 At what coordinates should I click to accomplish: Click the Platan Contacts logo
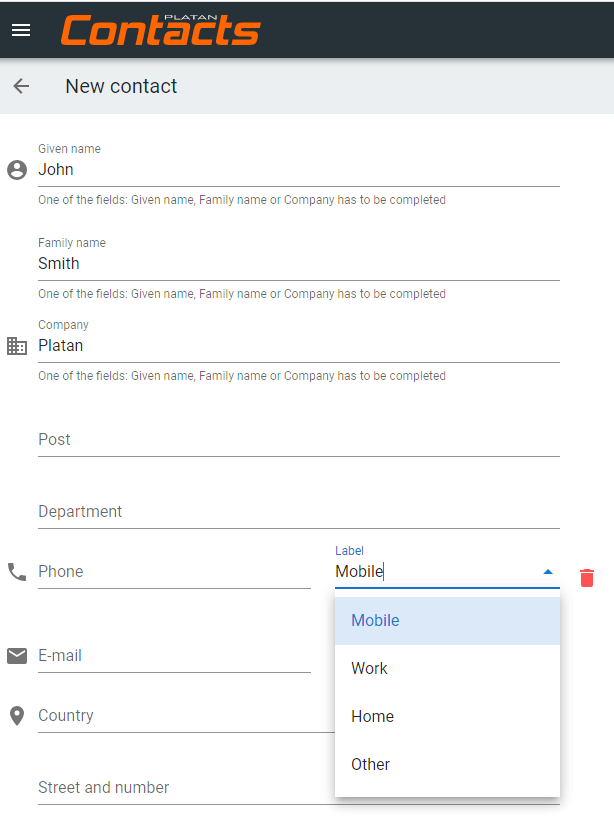(x=161, y=30)
